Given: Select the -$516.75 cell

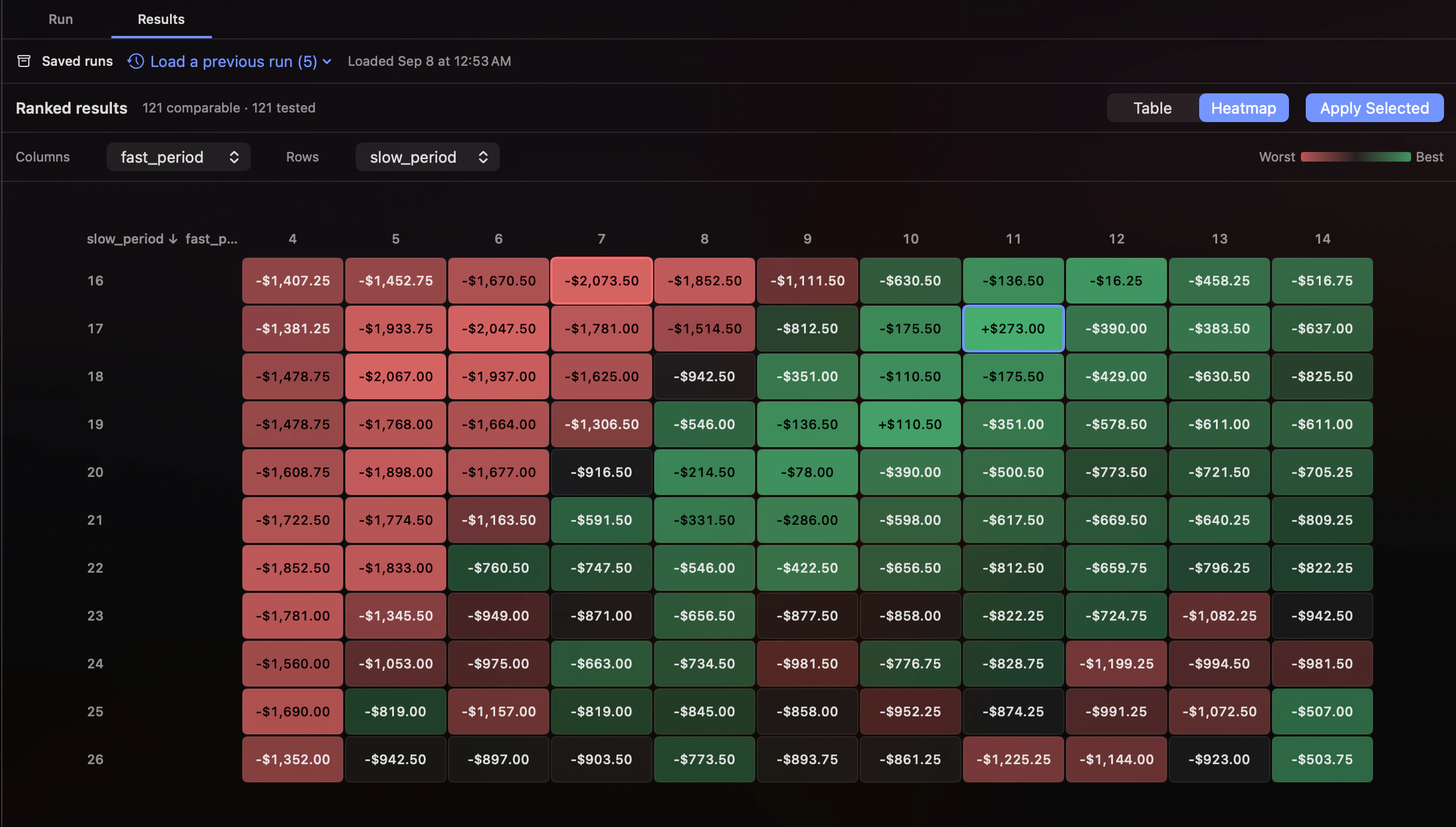Looking at the screenshot, I should click(x=1322, y=281).
